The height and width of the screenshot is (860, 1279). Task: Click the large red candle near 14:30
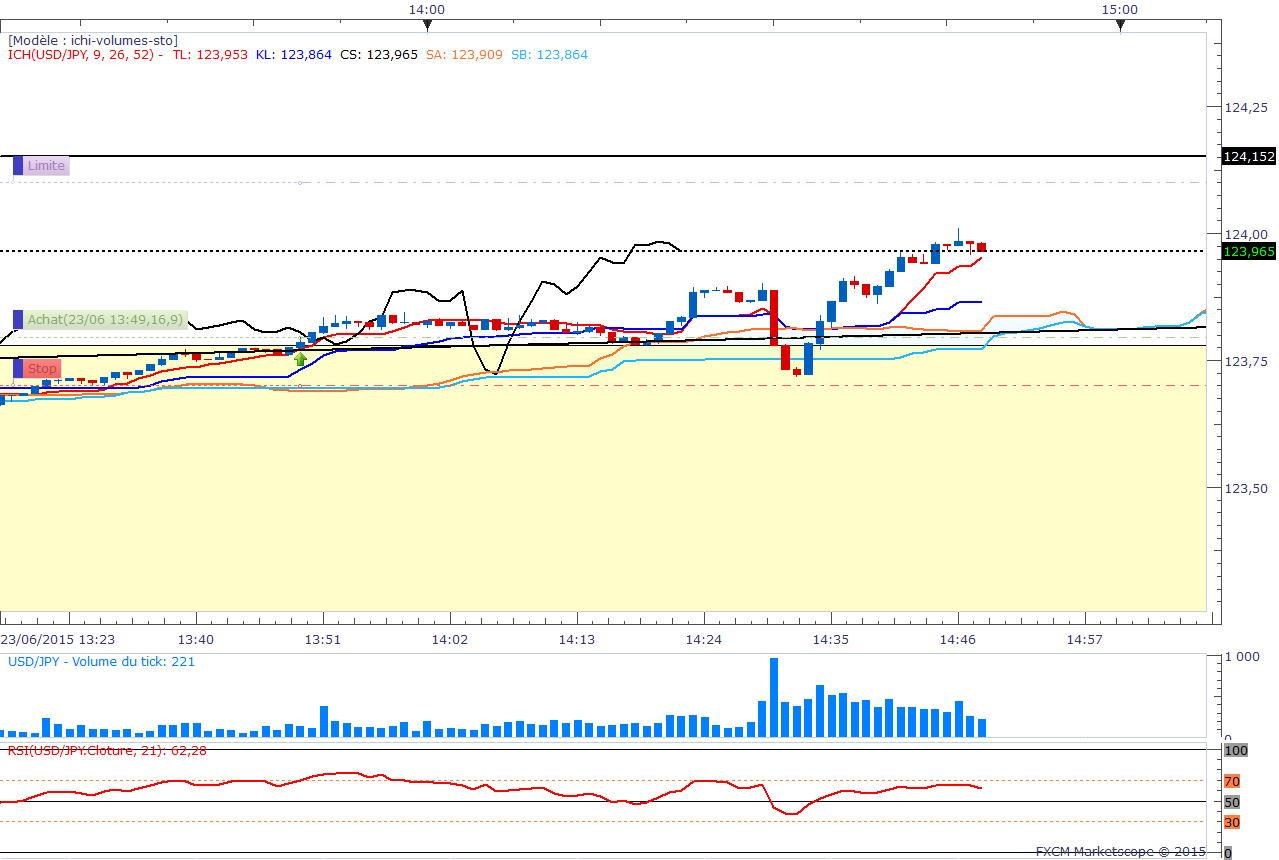coord(774,316)
